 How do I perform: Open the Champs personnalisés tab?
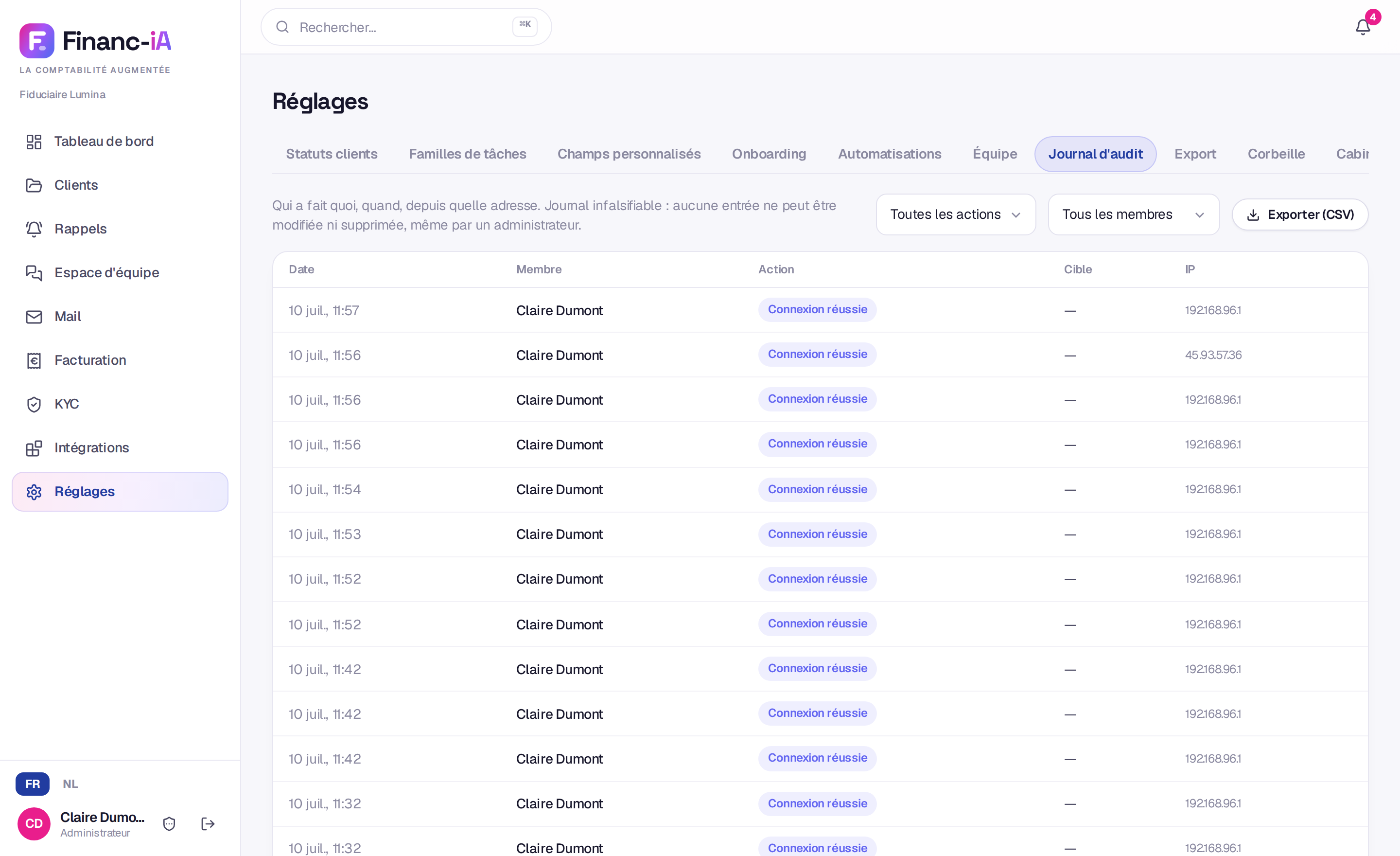pos(629,154)
